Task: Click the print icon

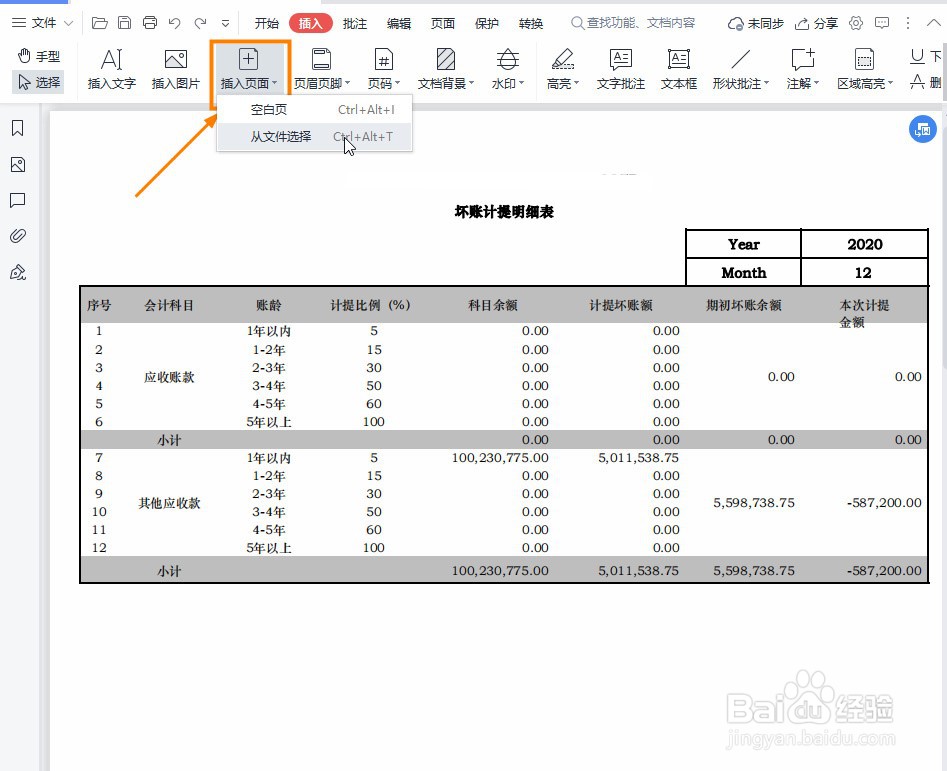Action: tap(150, 23)
